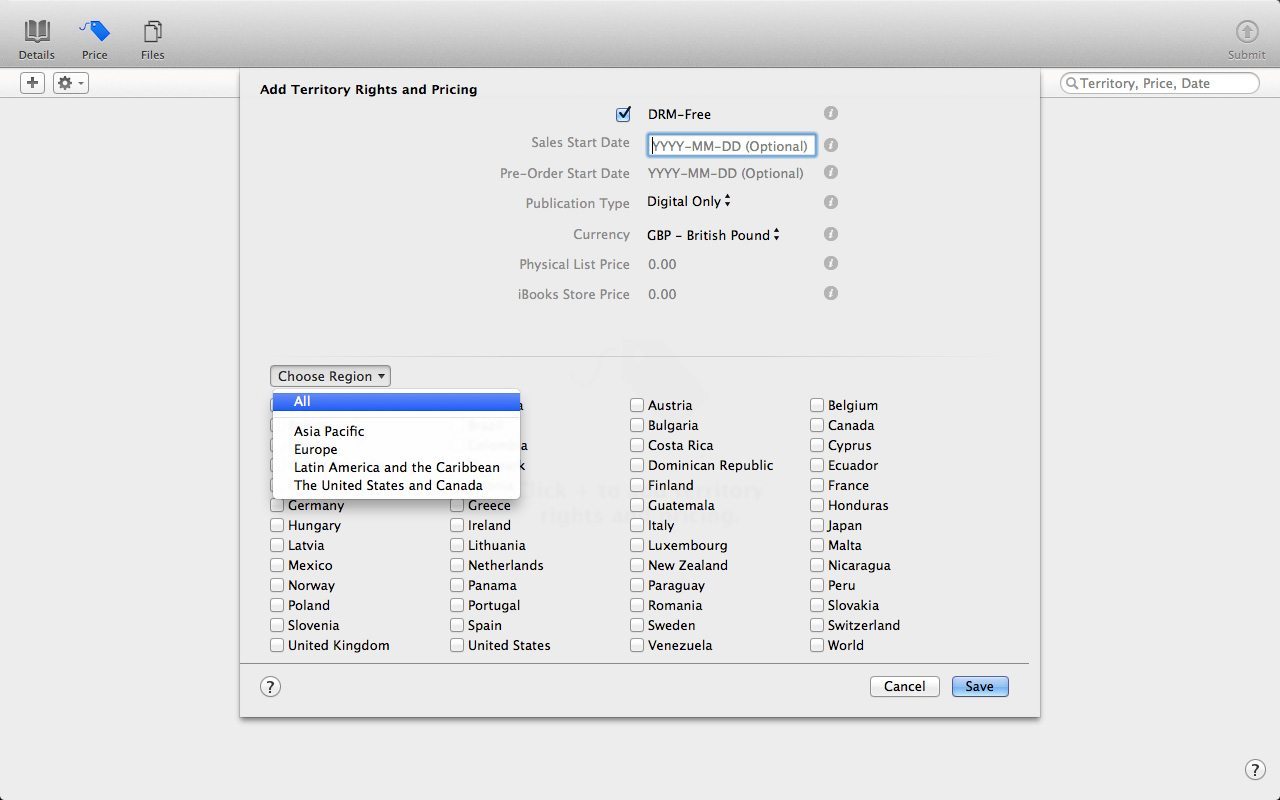Open the Currency GBP dropdown
Screen dimensions: 1280x800
tap(713, 235)
